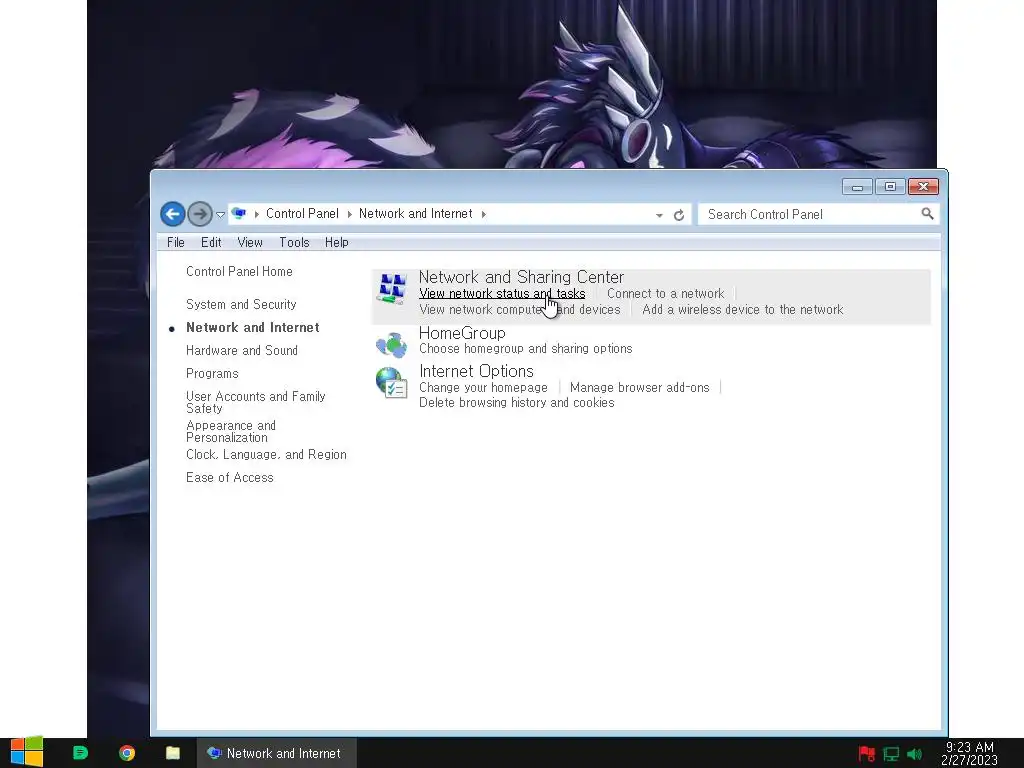Screen dimensions: 1024x768
Task: Go back with the blue Back arrow
Action: pos(172,214)
